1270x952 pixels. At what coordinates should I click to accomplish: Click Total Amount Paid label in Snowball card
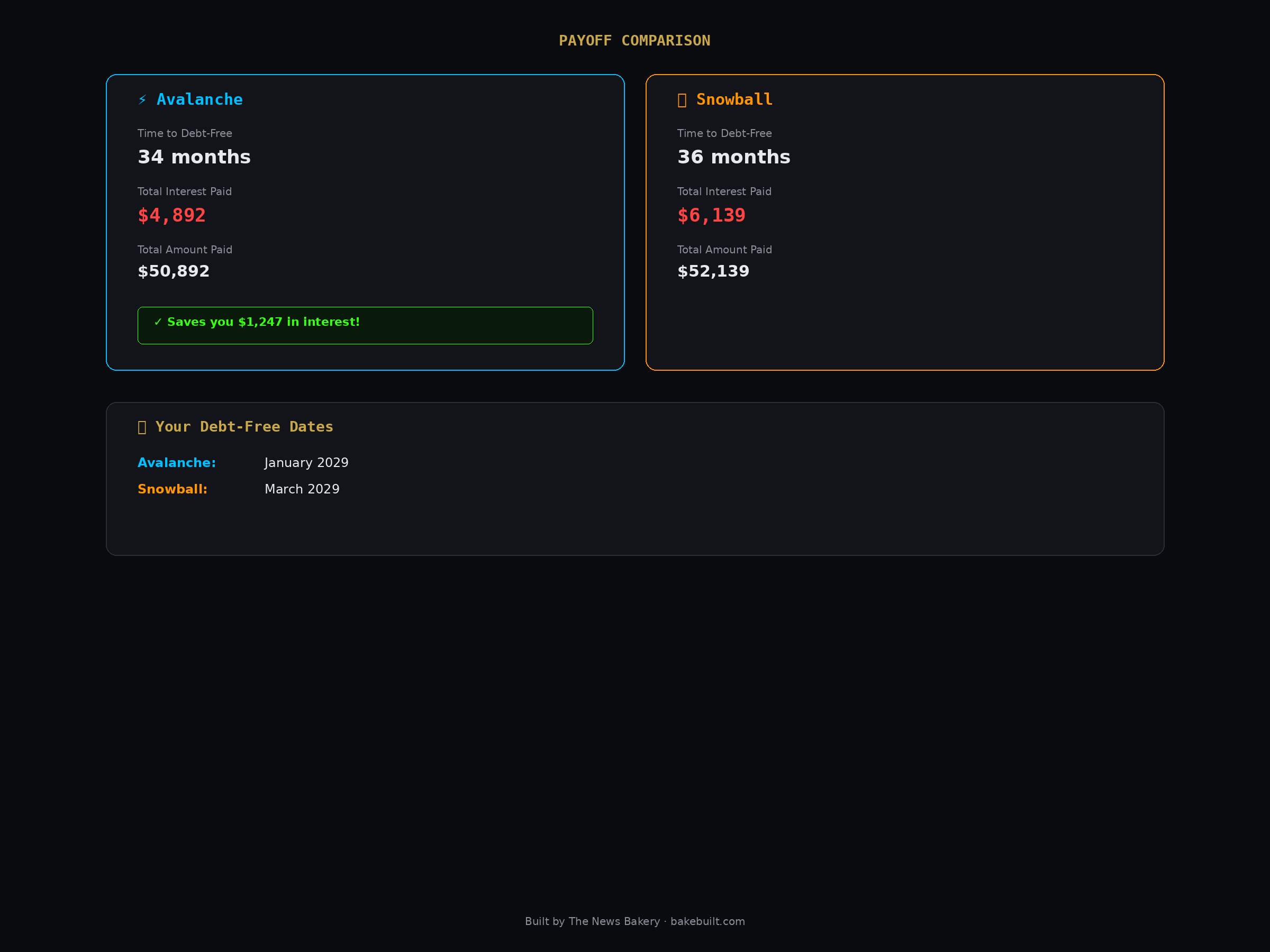[724, 250]
